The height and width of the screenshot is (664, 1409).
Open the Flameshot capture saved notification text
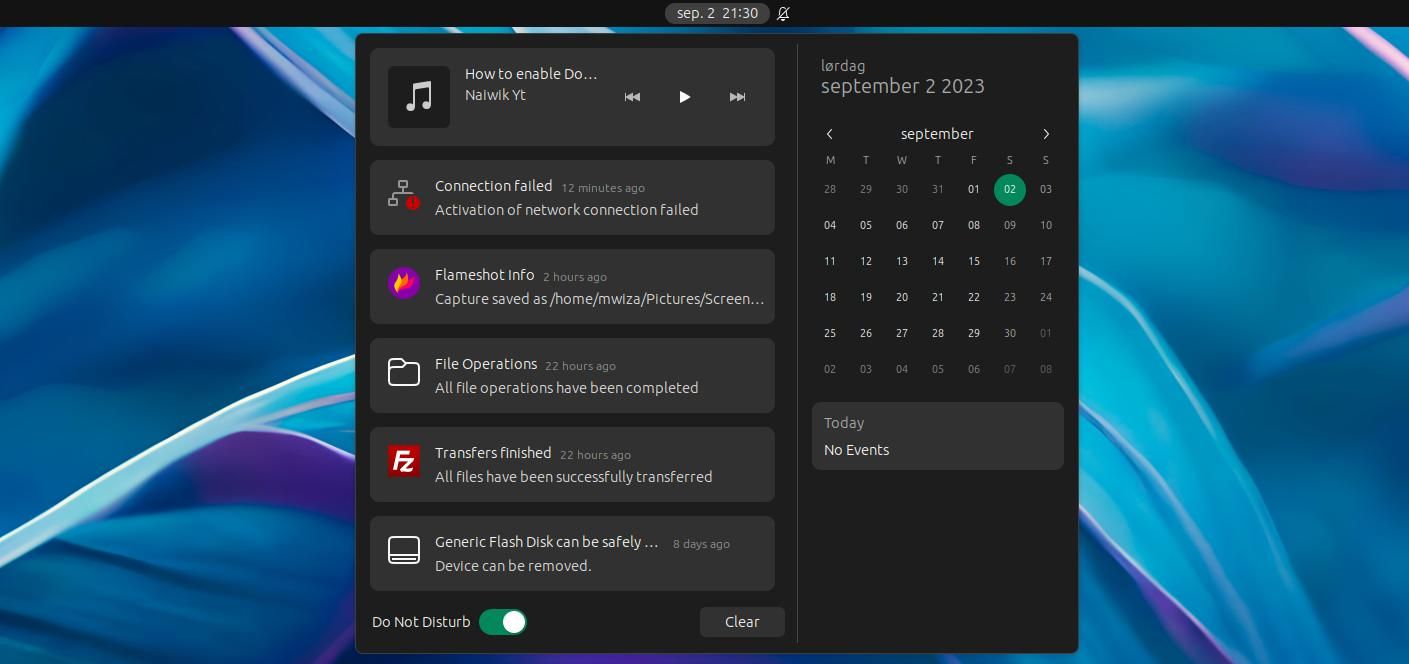tap(597, 298)
